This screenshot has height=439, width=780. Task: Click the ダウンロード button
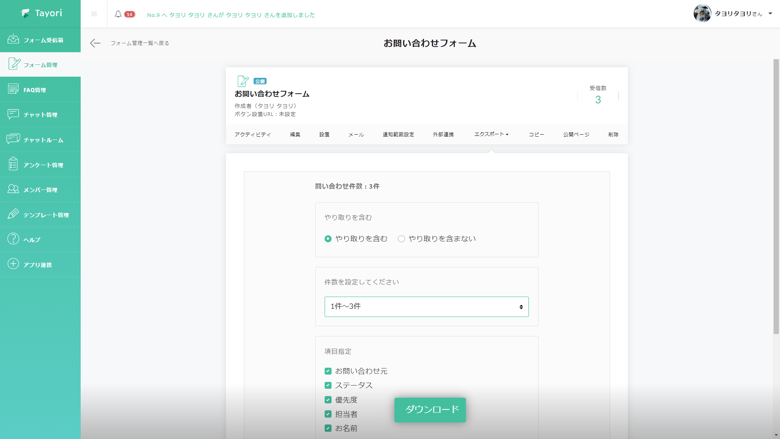430,410
